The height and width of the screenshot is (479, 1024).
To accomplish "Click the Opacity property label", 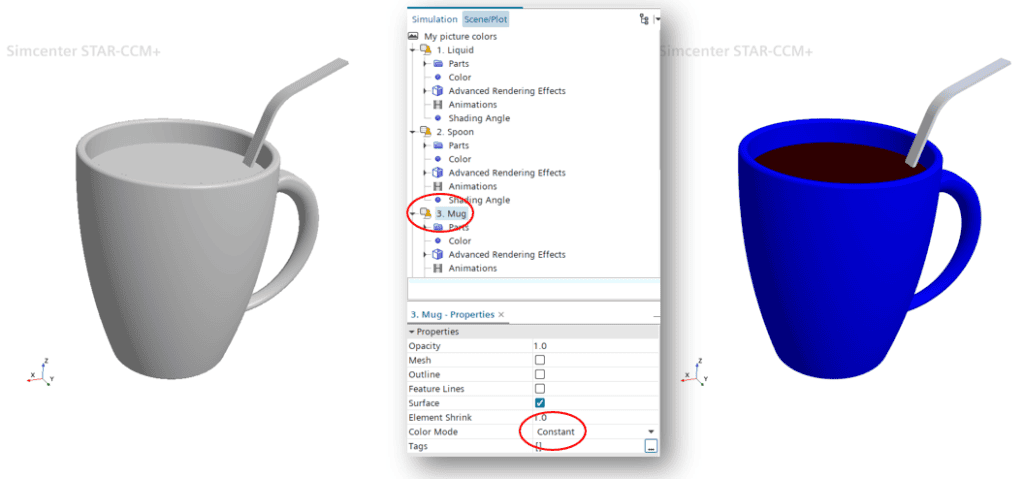I will pyautogui.click(x=424, y=346).
